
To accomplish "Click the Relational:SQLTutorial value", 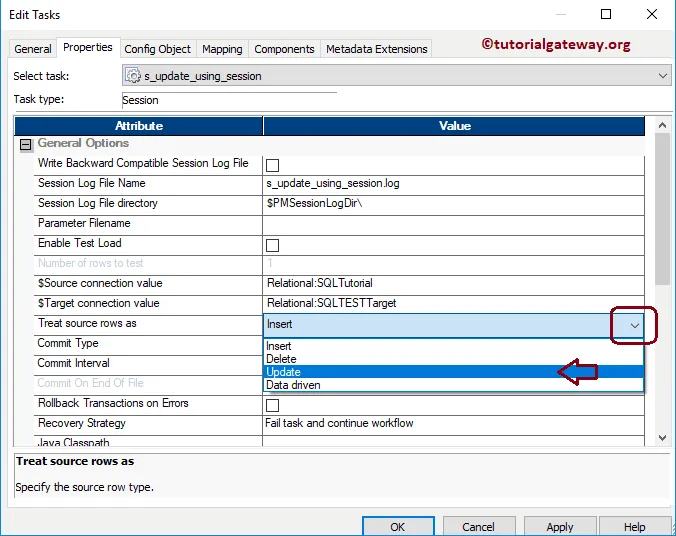I will pos(454,283).
